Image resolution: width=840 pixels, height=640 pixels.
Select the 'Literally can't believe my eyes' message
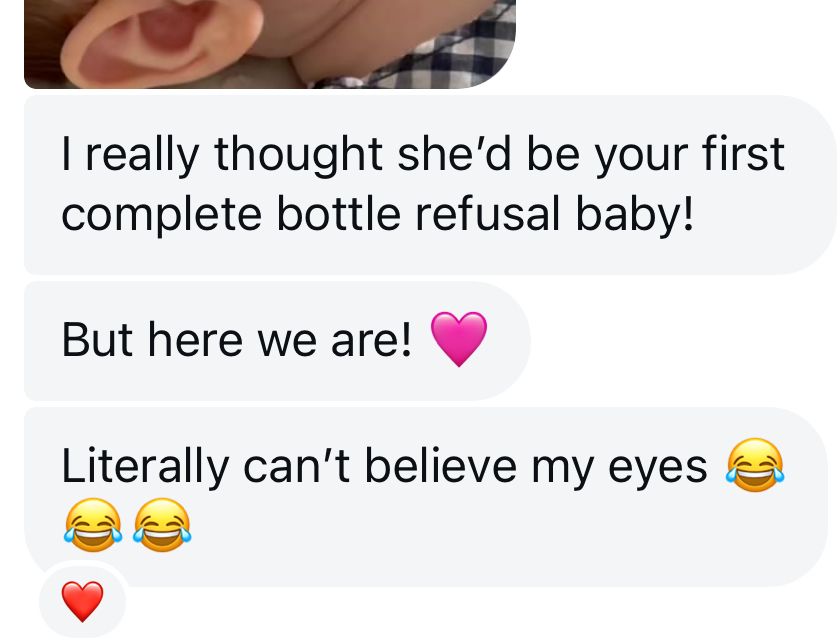(426, 496)
